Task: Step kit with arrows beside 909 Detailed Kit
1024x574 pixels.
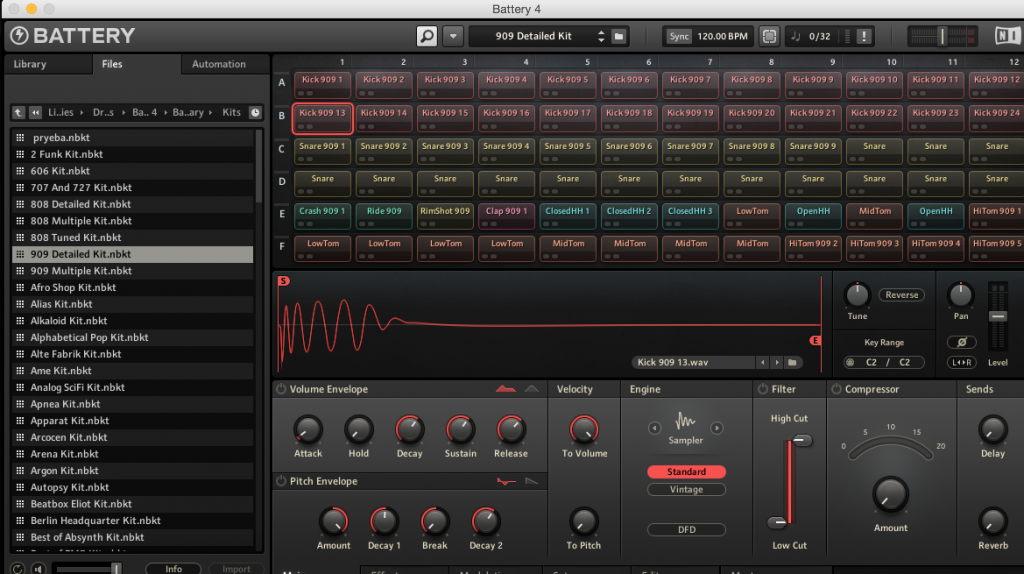Action: 601,36
